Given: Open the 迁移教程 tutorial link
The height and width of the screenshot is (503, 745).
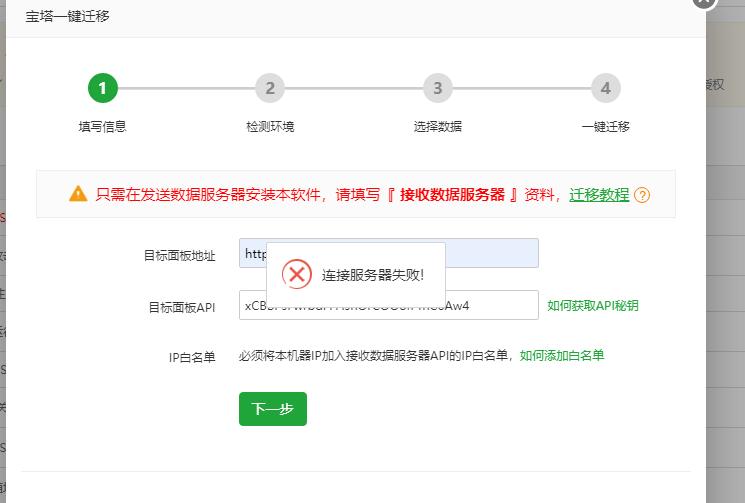Looking at the screenshot, I should (x=599, y=195).
